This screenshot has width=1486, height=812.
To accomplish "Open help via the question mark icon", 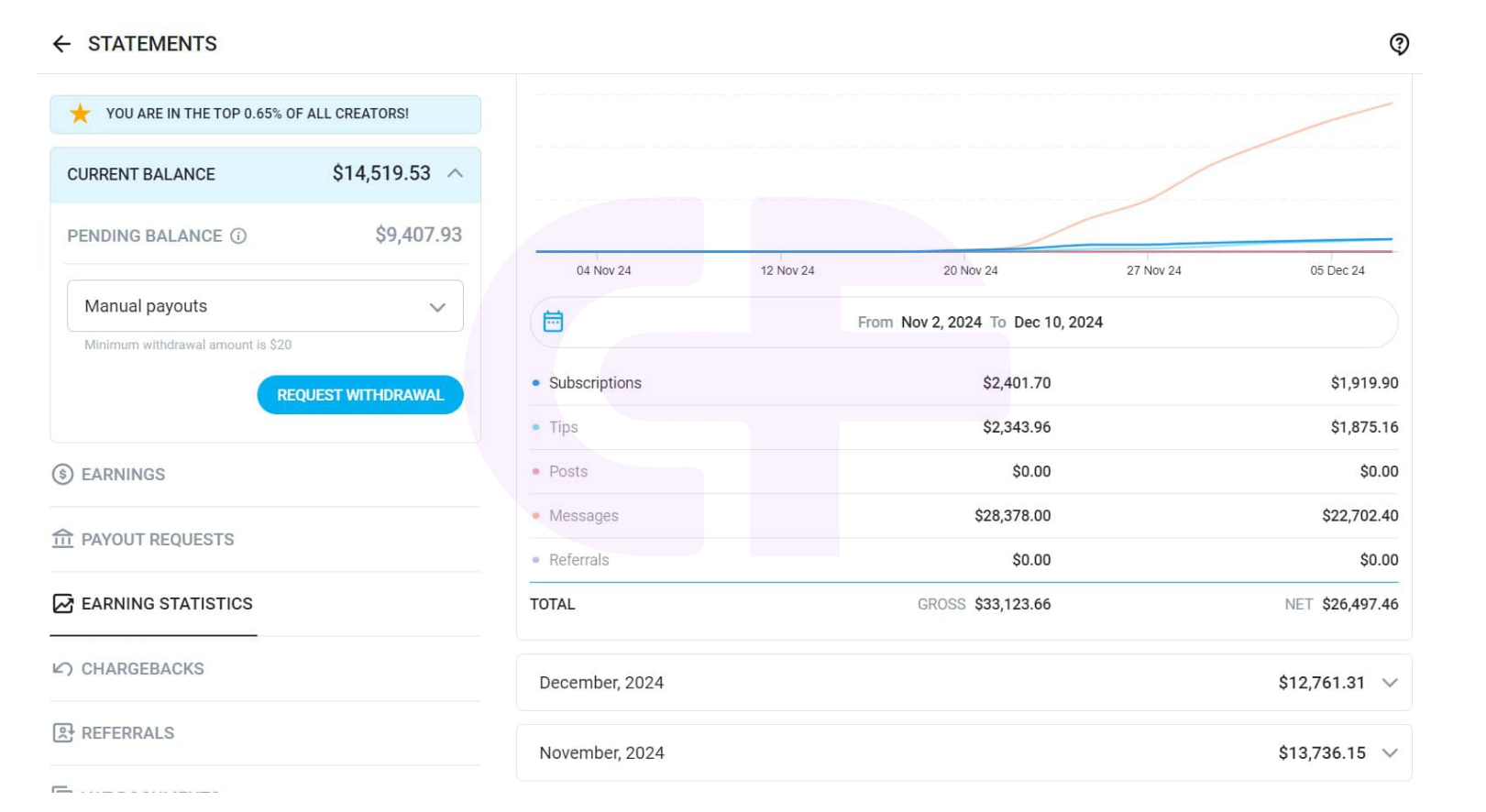I will (1399, 44).
